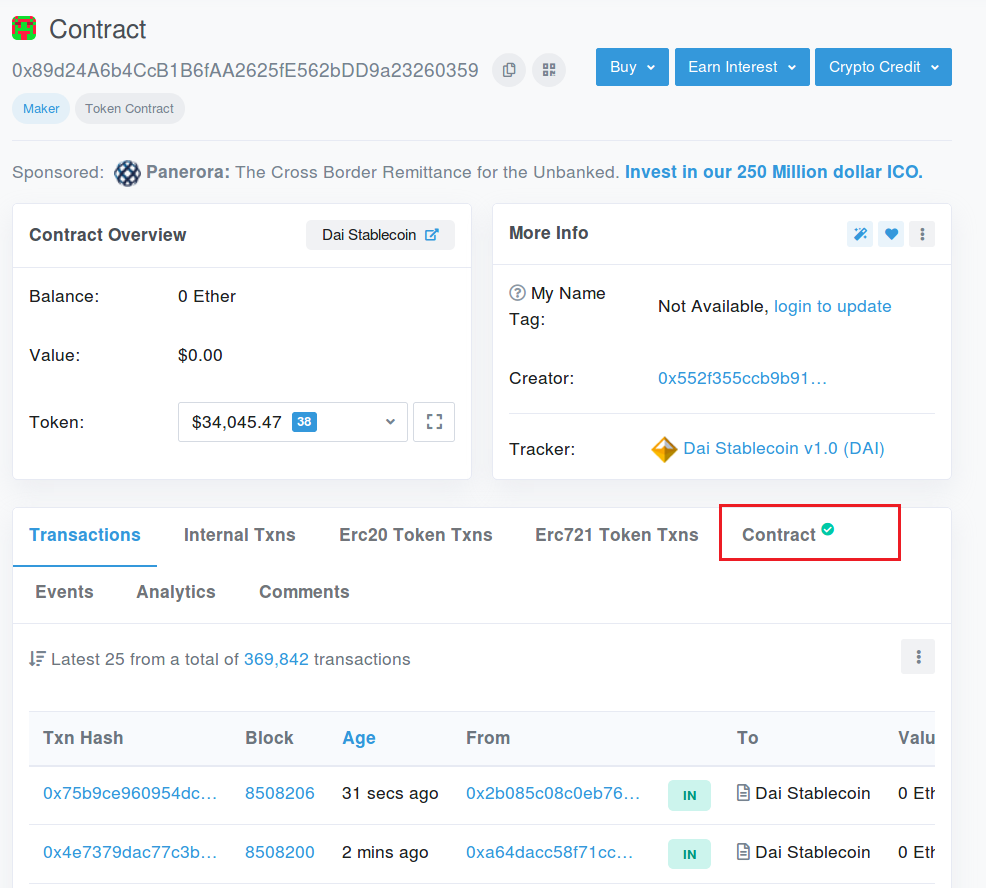Image resolution: width=986 pixels, height=888 pixels.
Task: Open the Analytics tab
Action: pos(176,592)
